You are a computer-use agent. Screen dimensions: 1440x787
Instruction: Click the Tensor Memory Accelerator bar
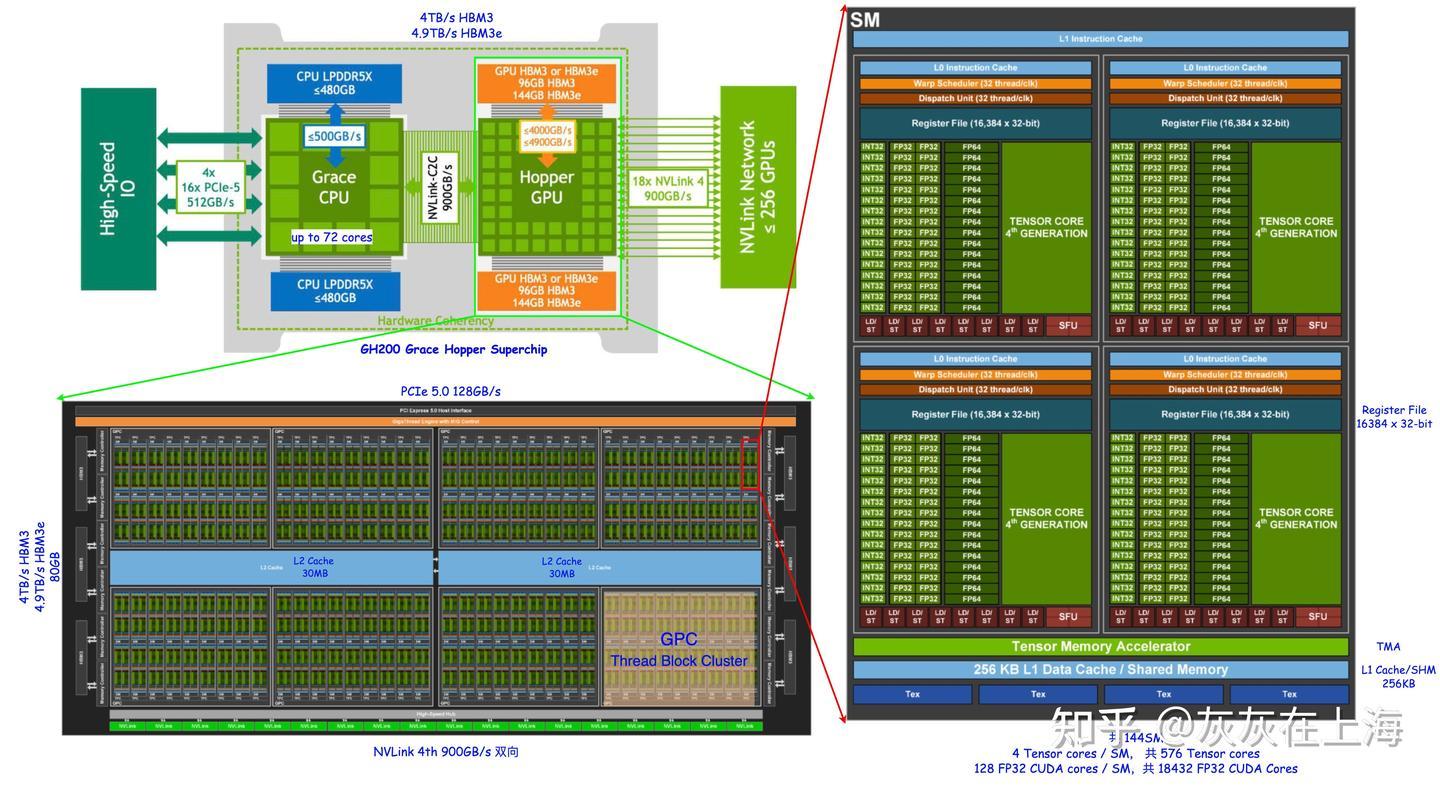(x=1100, y=647)
